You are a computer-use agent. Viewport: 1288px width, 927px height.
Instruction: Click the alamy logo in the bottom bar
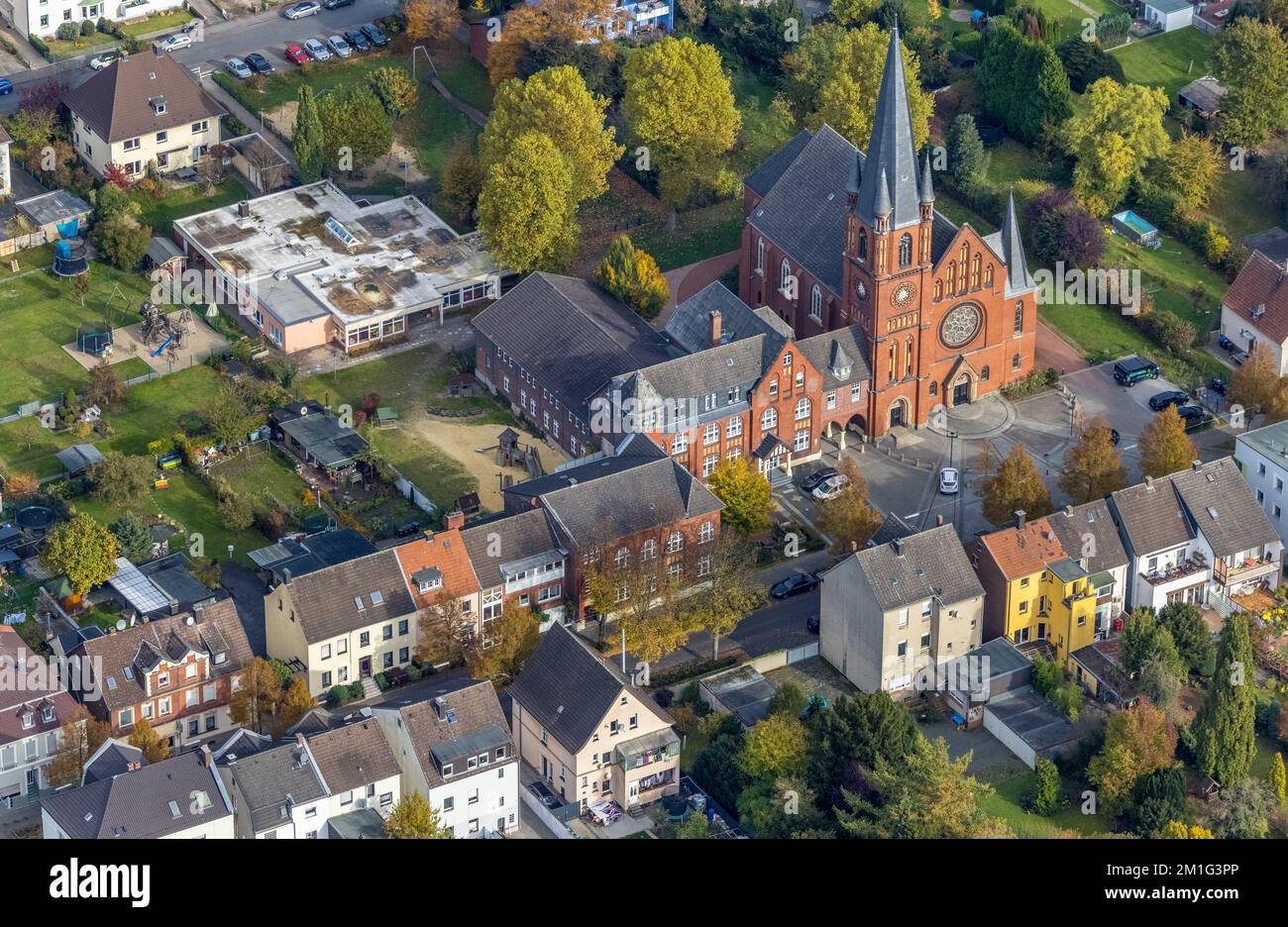99,882
